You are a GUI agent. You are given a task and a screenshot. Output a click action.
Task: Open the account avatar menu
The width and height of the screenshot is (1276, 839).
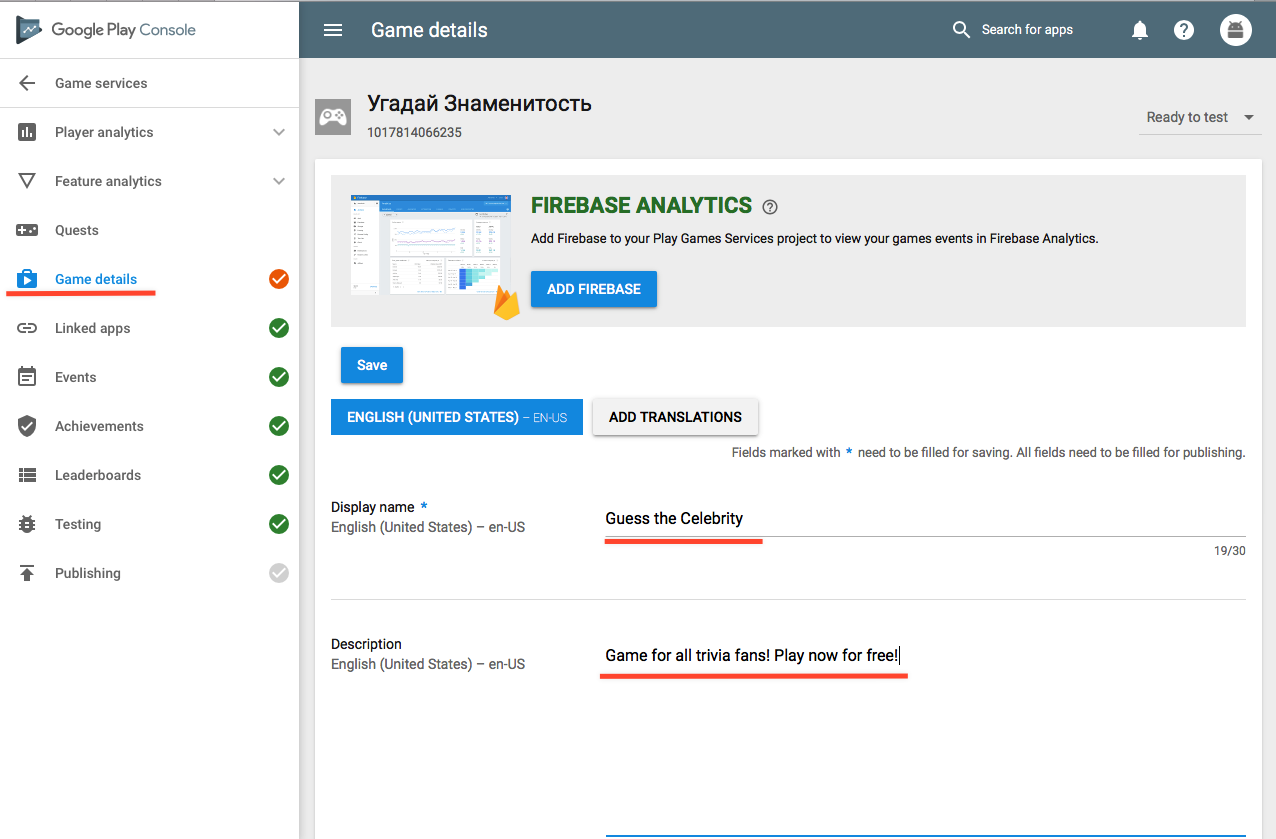(x=1236, y=30)
